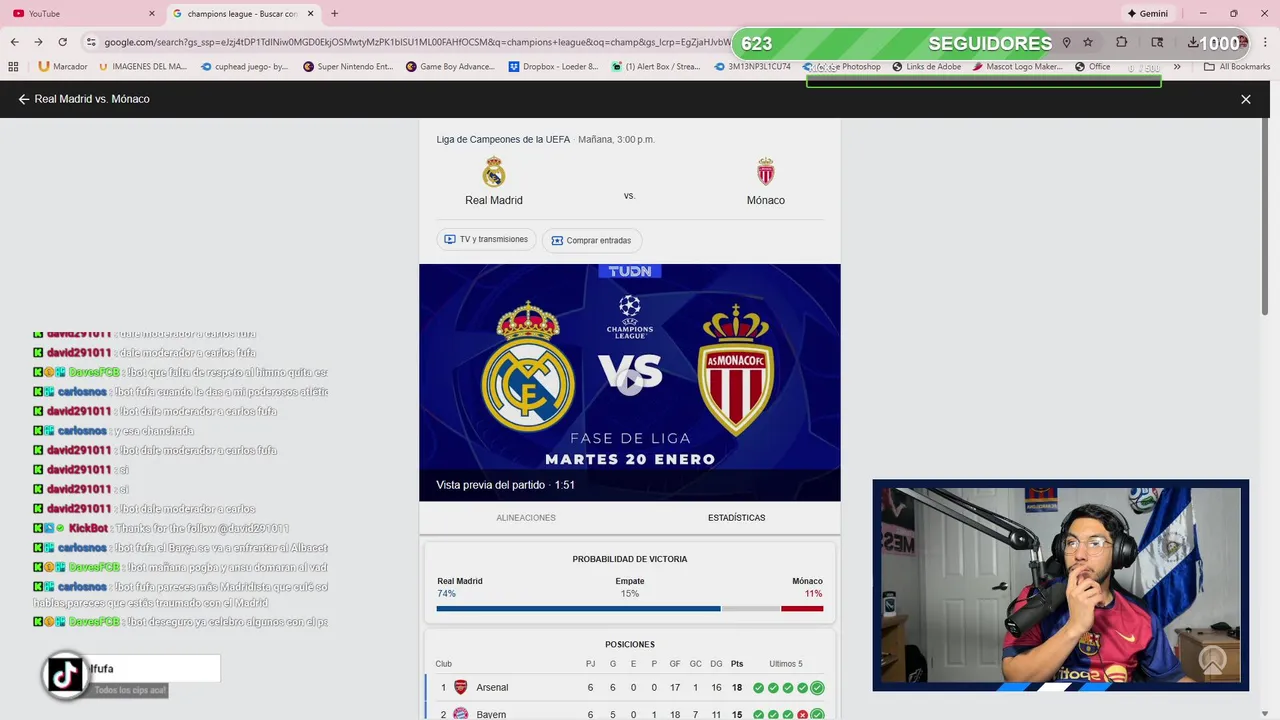1280x720 pixels.
Task: View site information icon in address bar
Action: point(91,42)
